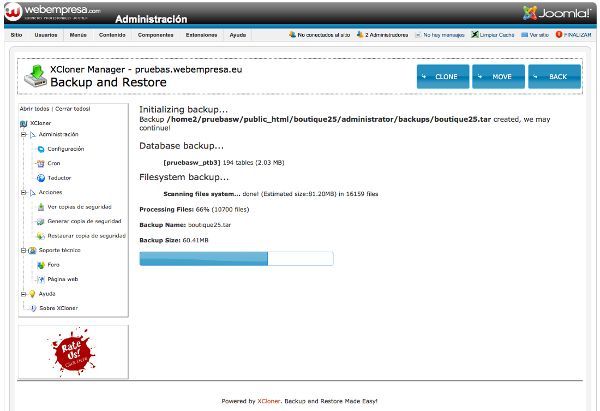600x411 pixels.
Task: Click the Configuración icon in tree
Action: pos(41,149)
